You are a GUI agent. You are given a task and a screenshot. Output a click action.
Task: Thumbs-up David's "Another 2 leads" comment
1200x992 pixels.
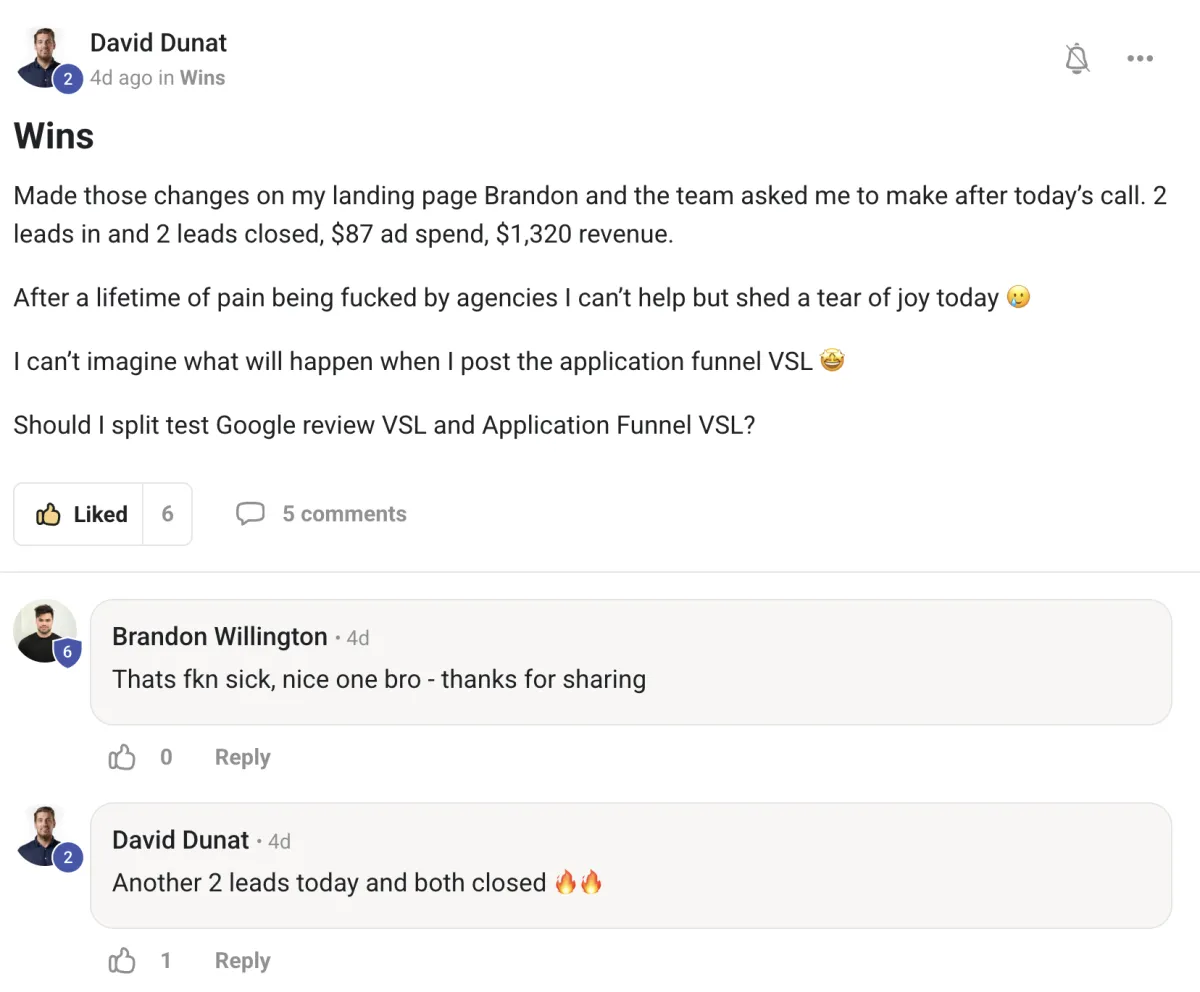(x=122, y=962)
